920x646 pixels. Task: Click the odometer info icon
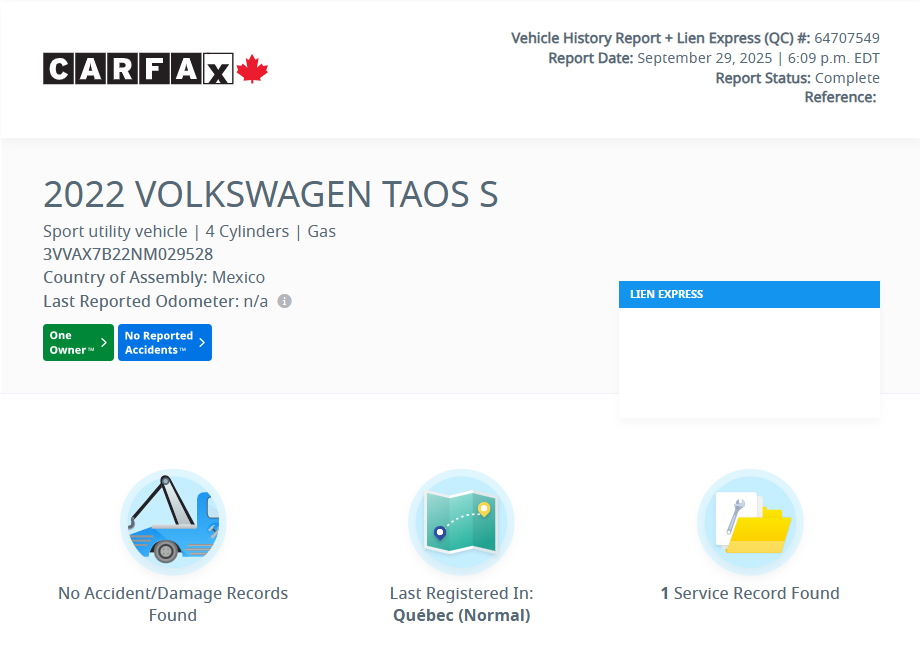point(284,301)
